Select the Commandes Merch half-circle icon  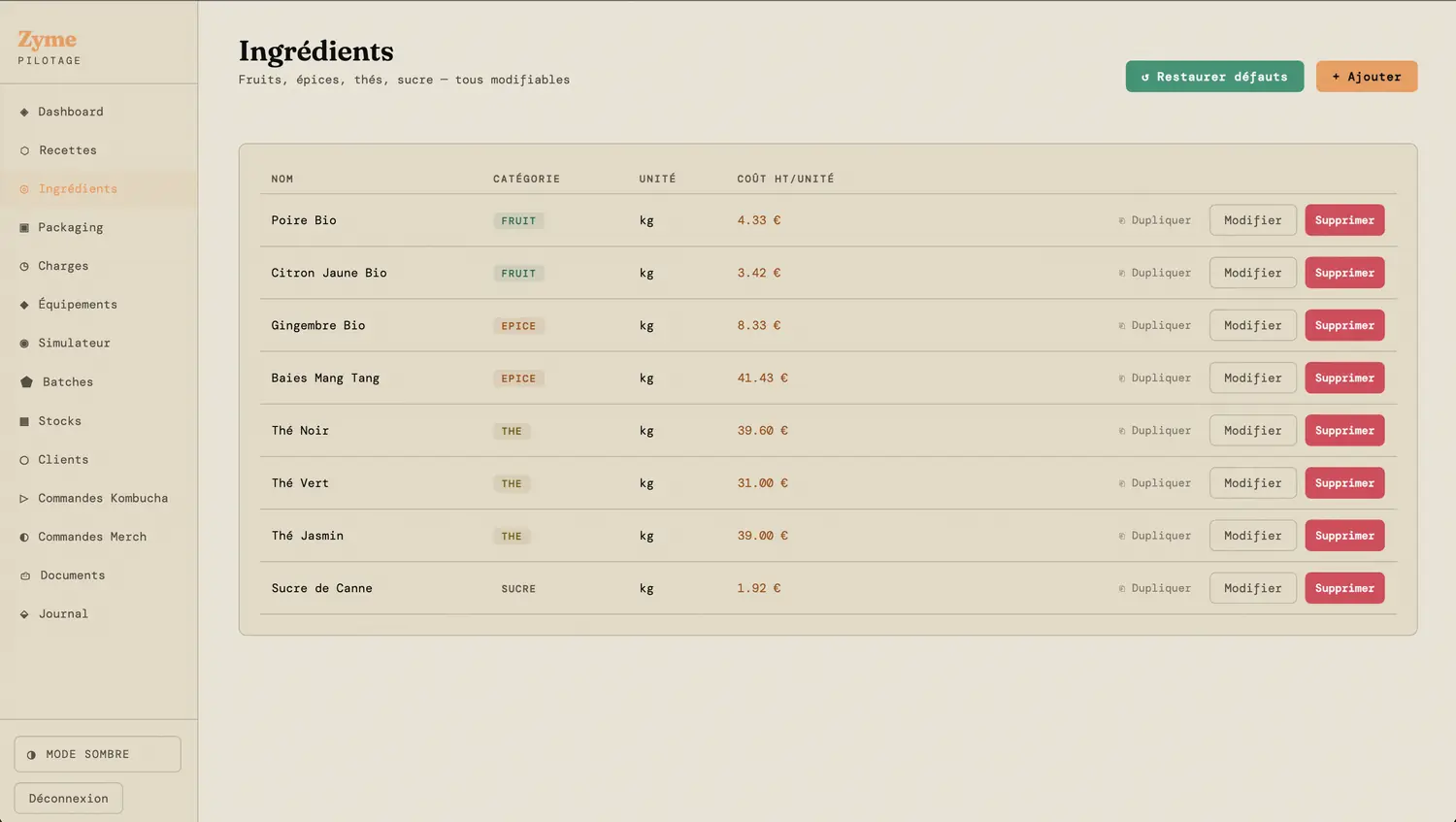pyautogui.click(x=24, y=537)
